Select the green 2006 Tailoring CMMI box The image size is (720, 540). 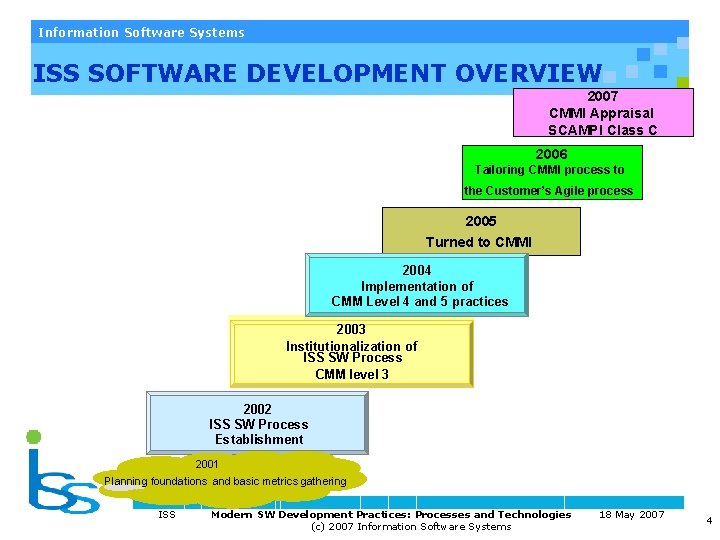552,172
